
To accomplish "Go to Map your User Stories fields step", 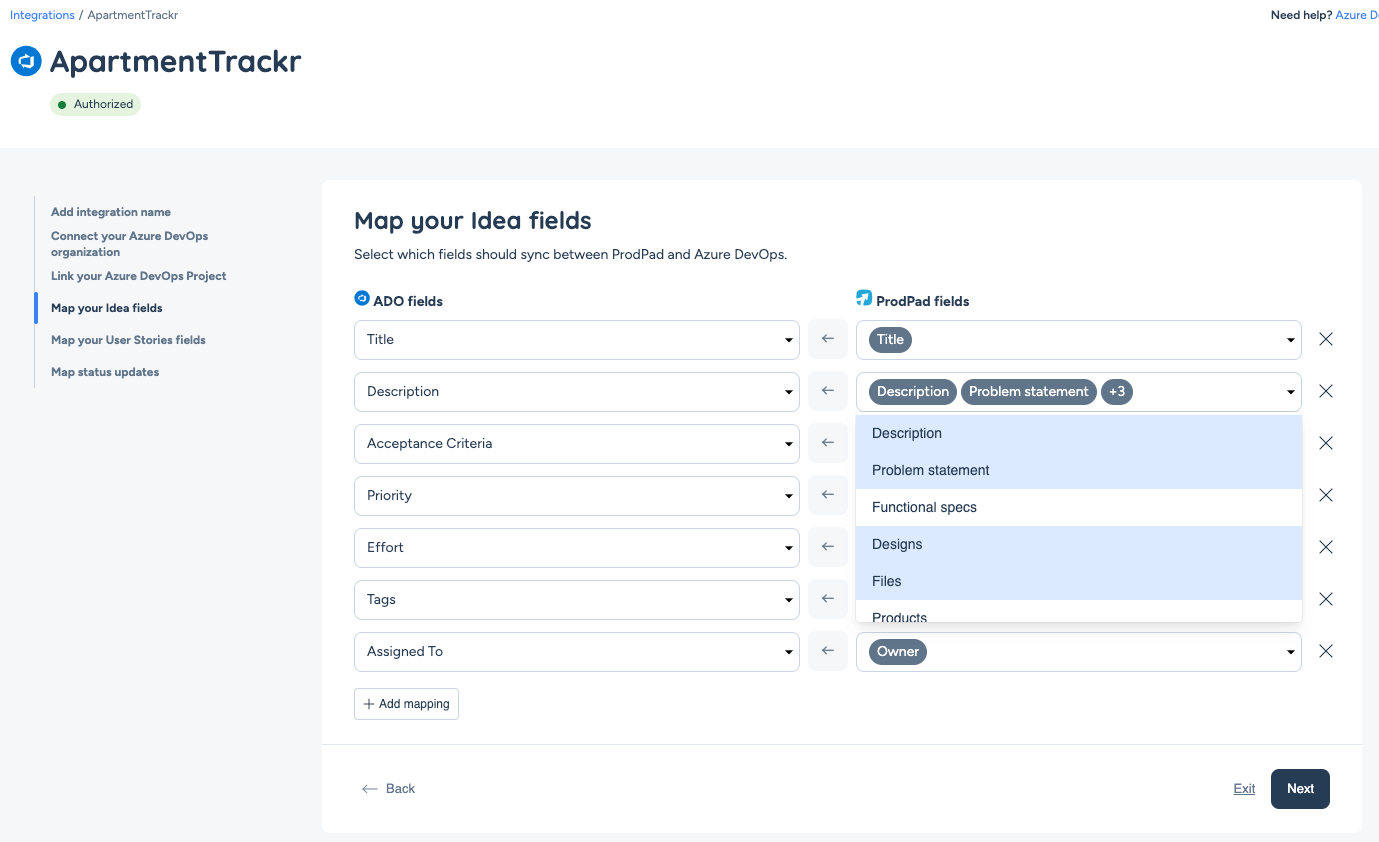I will click(128, 340).
